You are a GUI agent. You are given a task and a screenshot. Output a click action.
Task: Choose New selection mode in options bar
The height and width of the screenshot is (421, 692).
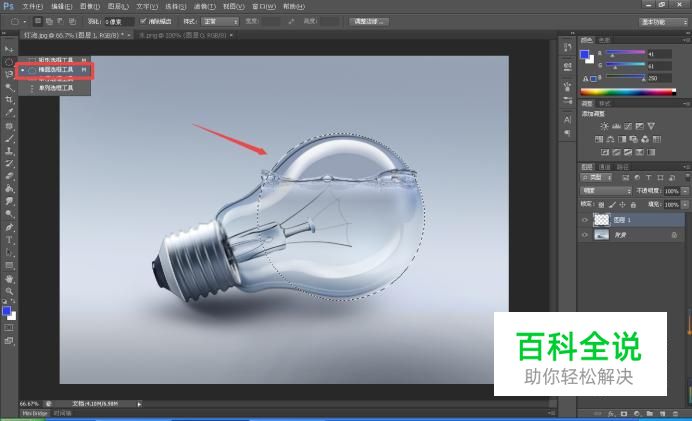[38, 21]
